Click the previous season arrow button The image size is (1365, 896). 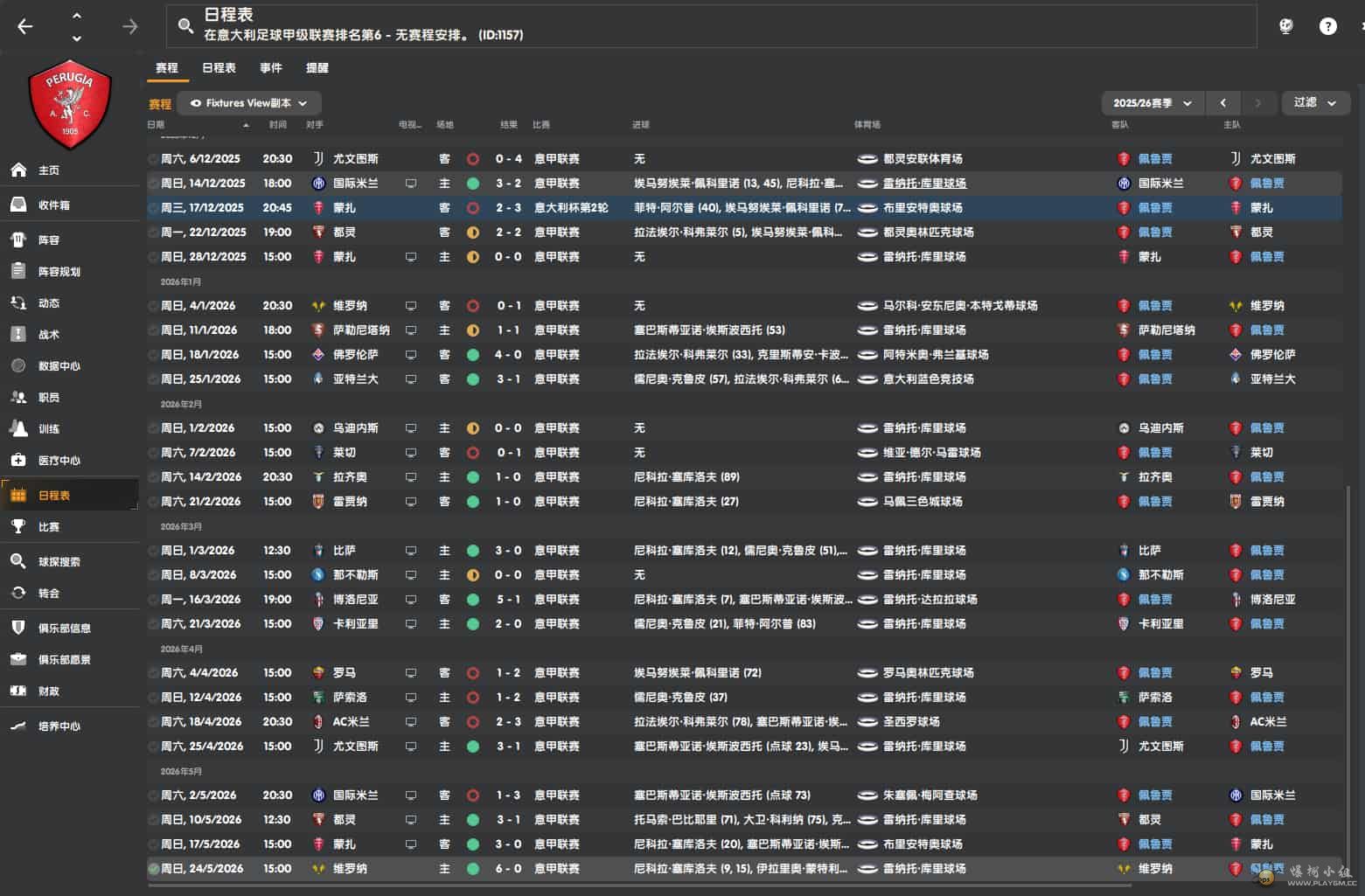pyautogui.click(x=1222, y=103)
